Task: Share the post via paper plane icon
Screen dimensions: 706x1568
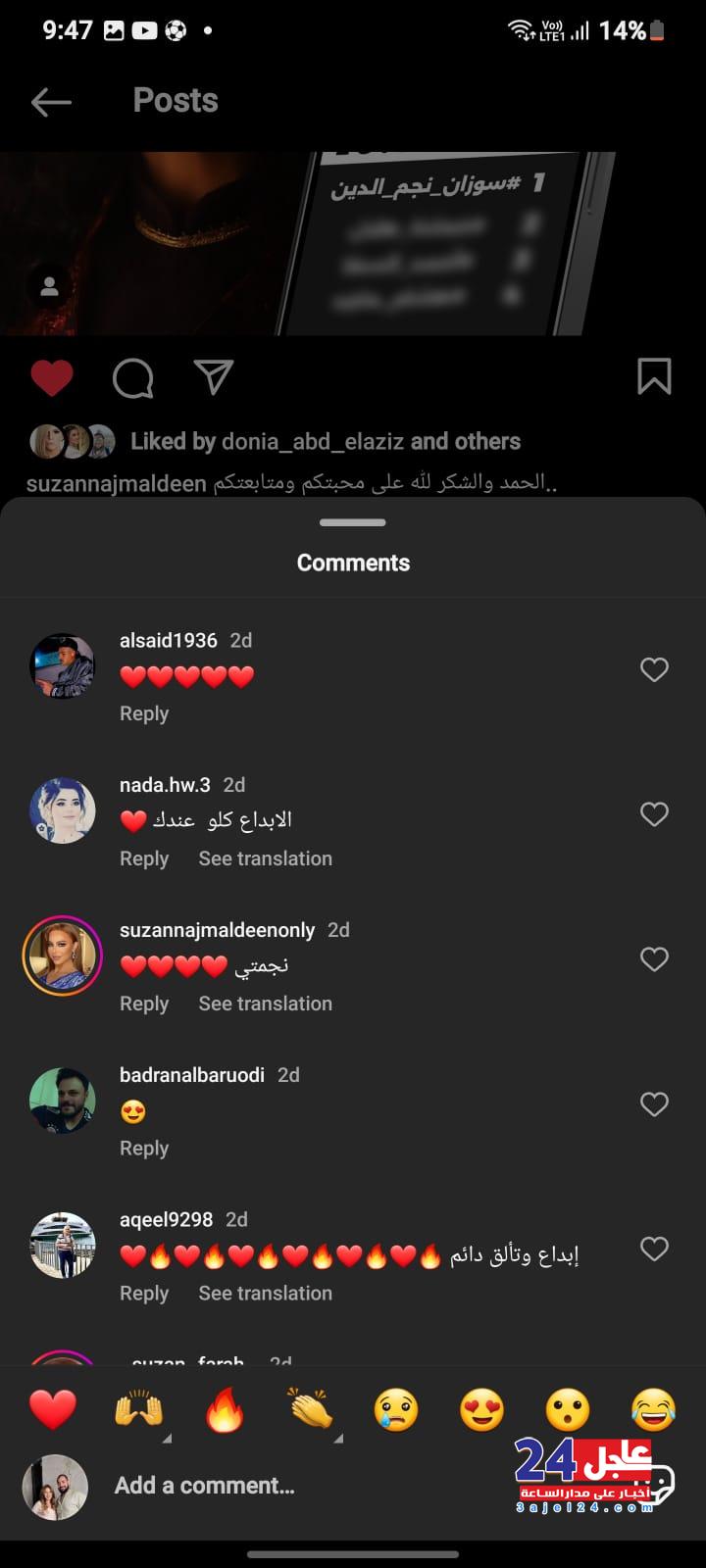Action: point(213,377)
